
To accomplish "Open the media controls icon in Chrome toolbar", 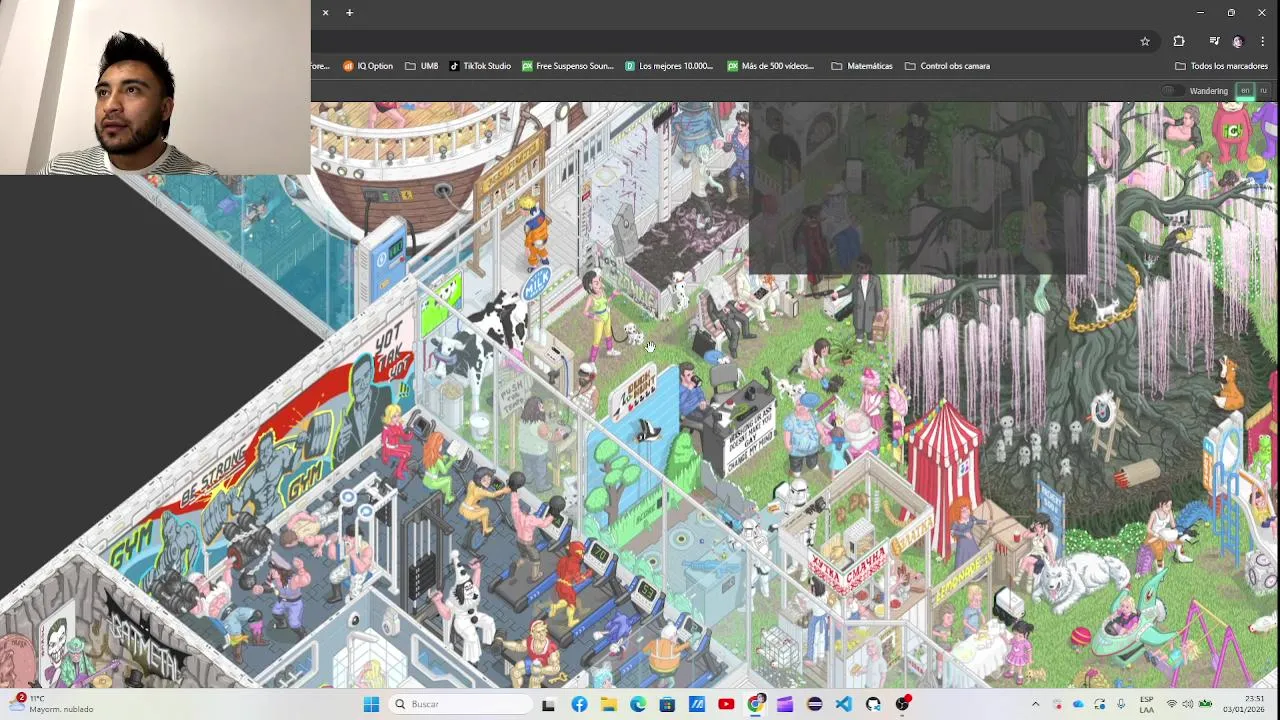I will [x=1214, y=41].
